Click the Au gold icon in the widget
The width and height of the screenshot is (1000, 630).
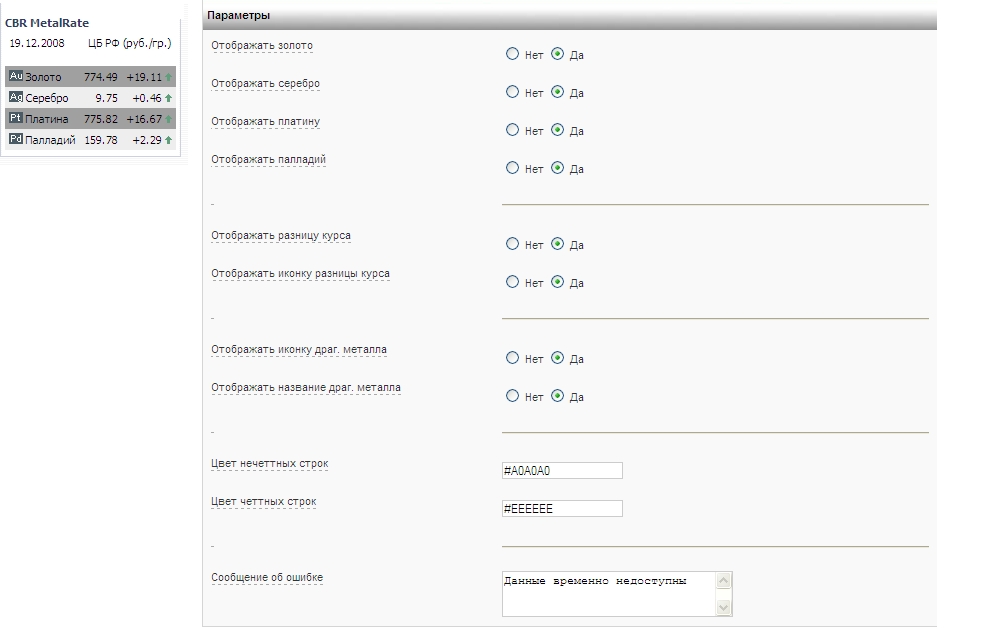click(x=15, y=76)
